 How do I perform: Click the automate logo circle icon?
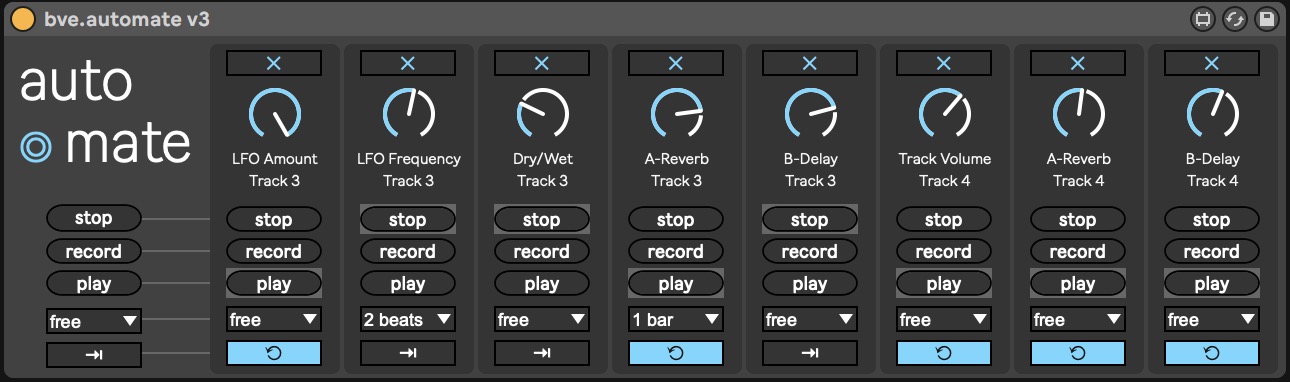[x=37, y=148]
